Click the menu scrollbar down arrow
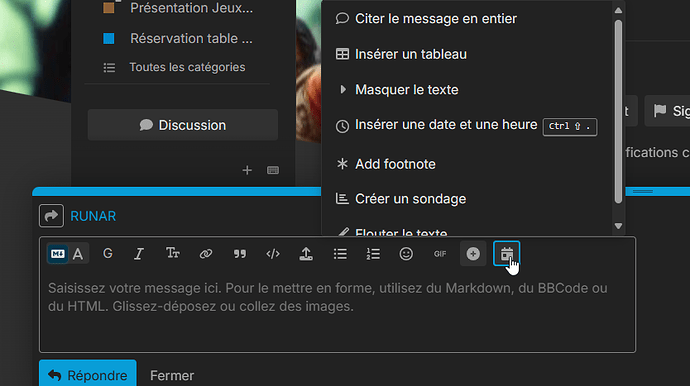Viewport: 690px width, 386px height. click(618, 226)
